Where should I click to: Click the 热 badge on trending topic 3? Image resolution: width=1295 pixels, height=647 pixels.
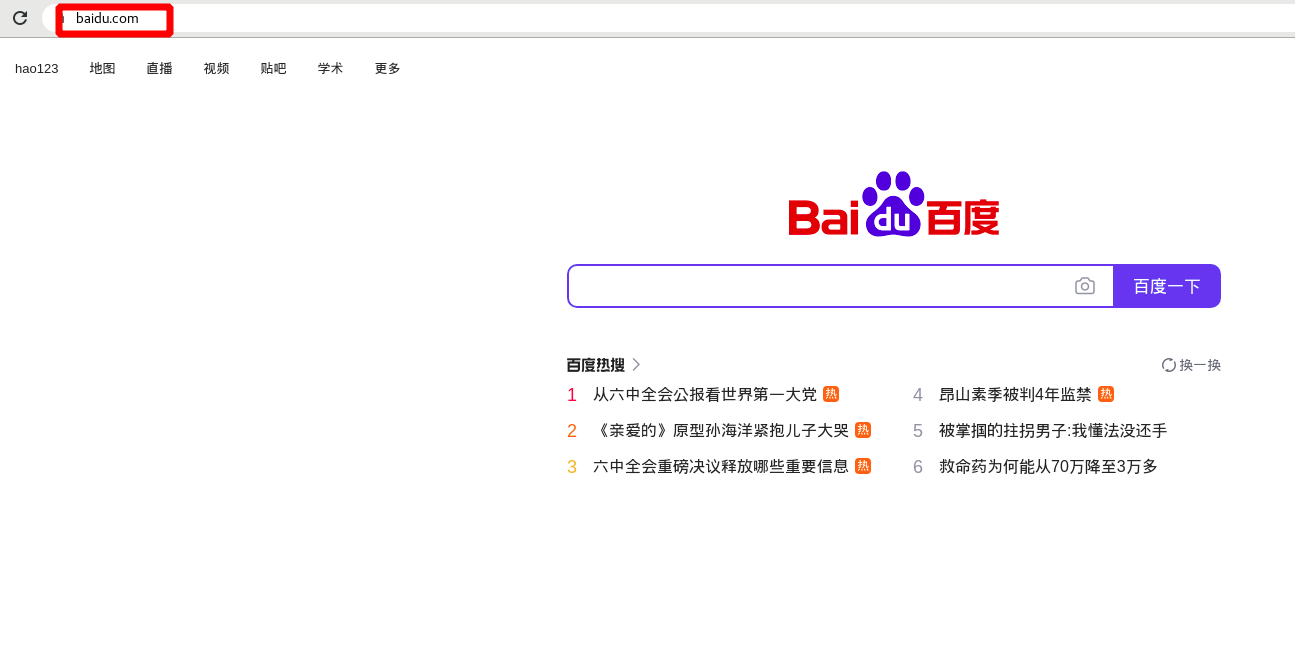[x=862, y=466]
